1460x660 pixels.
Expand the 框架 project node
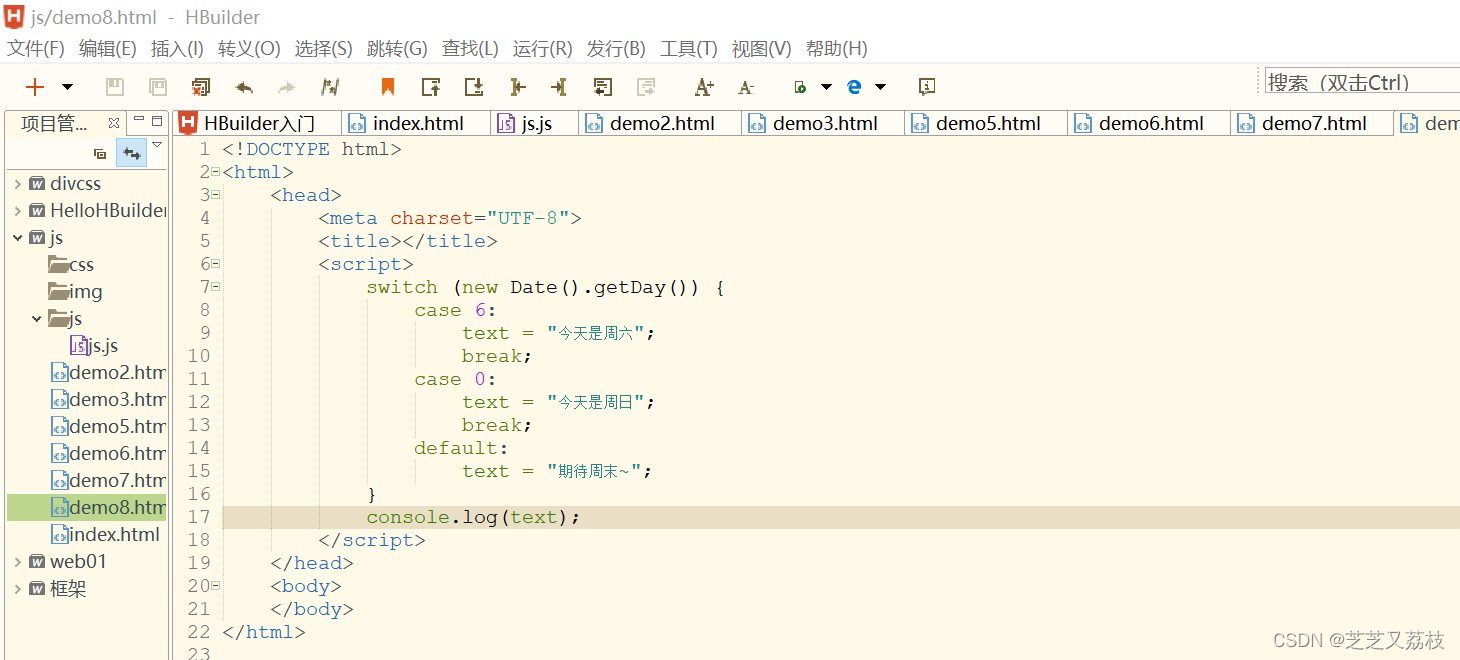coord(17,589)
